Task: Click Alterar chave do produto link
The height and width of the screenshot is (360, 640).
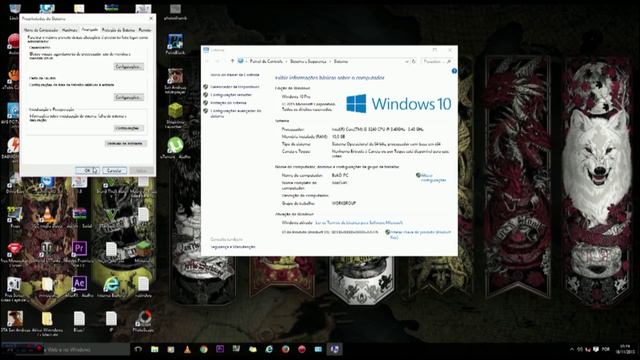Action: (420, 234)
